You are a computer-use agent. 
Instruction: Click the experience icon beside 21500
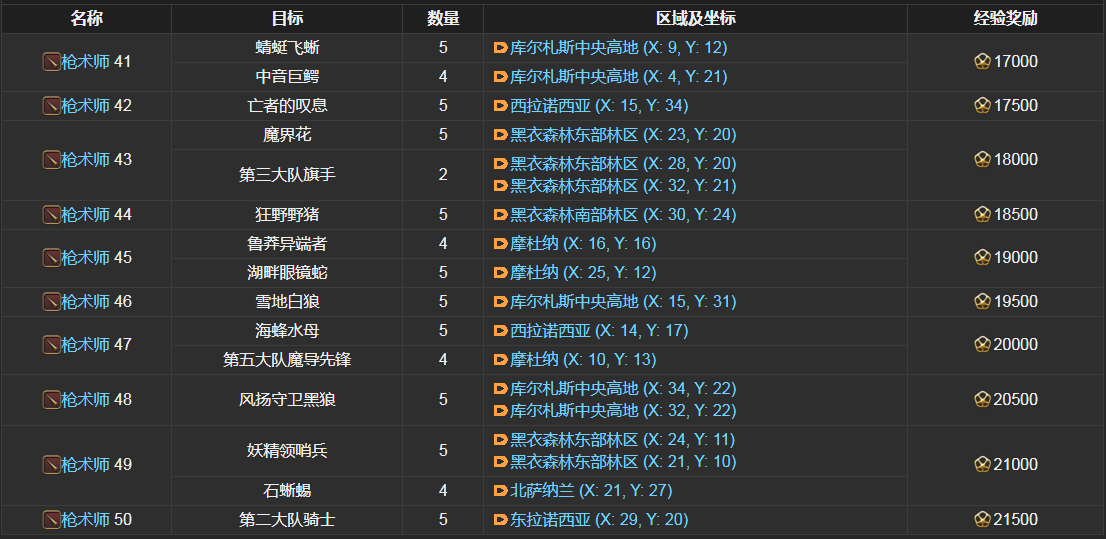(x=983, y=520)
